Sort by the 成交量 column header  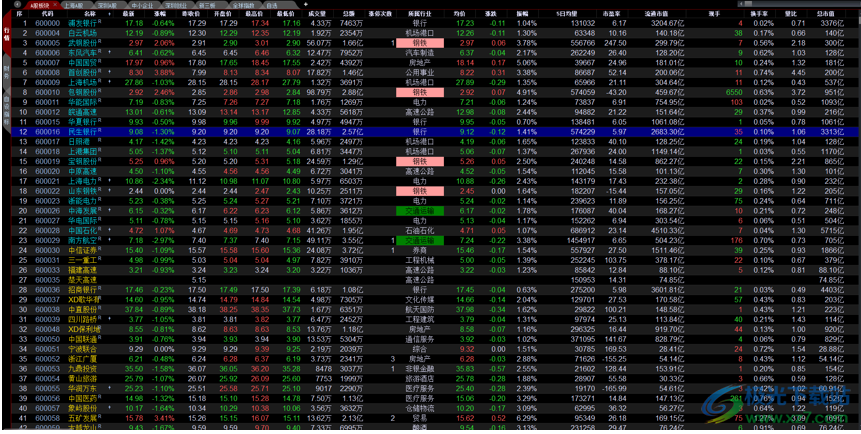coord(317,13)
